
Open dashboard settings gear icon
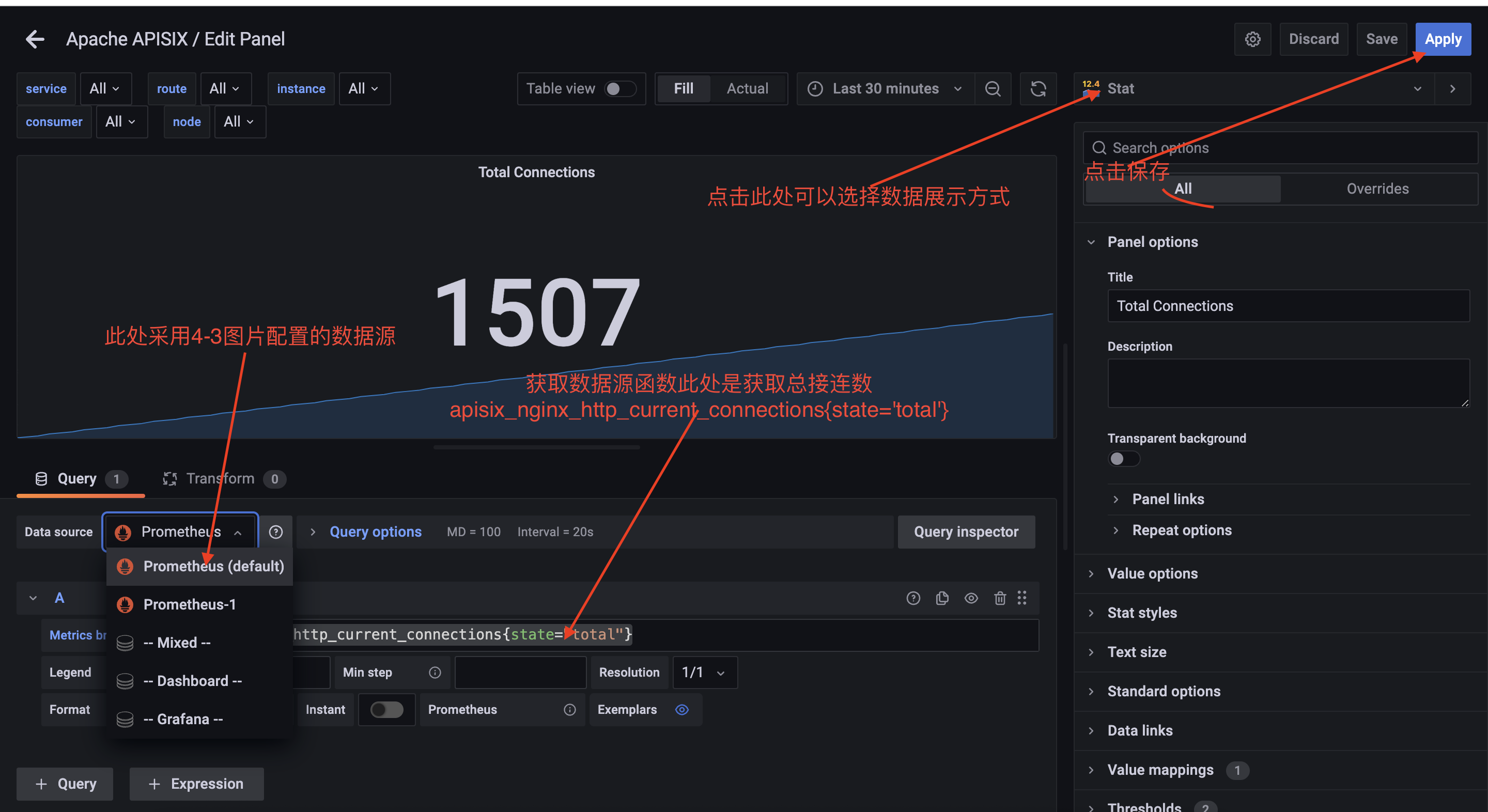coord(1252,39)
